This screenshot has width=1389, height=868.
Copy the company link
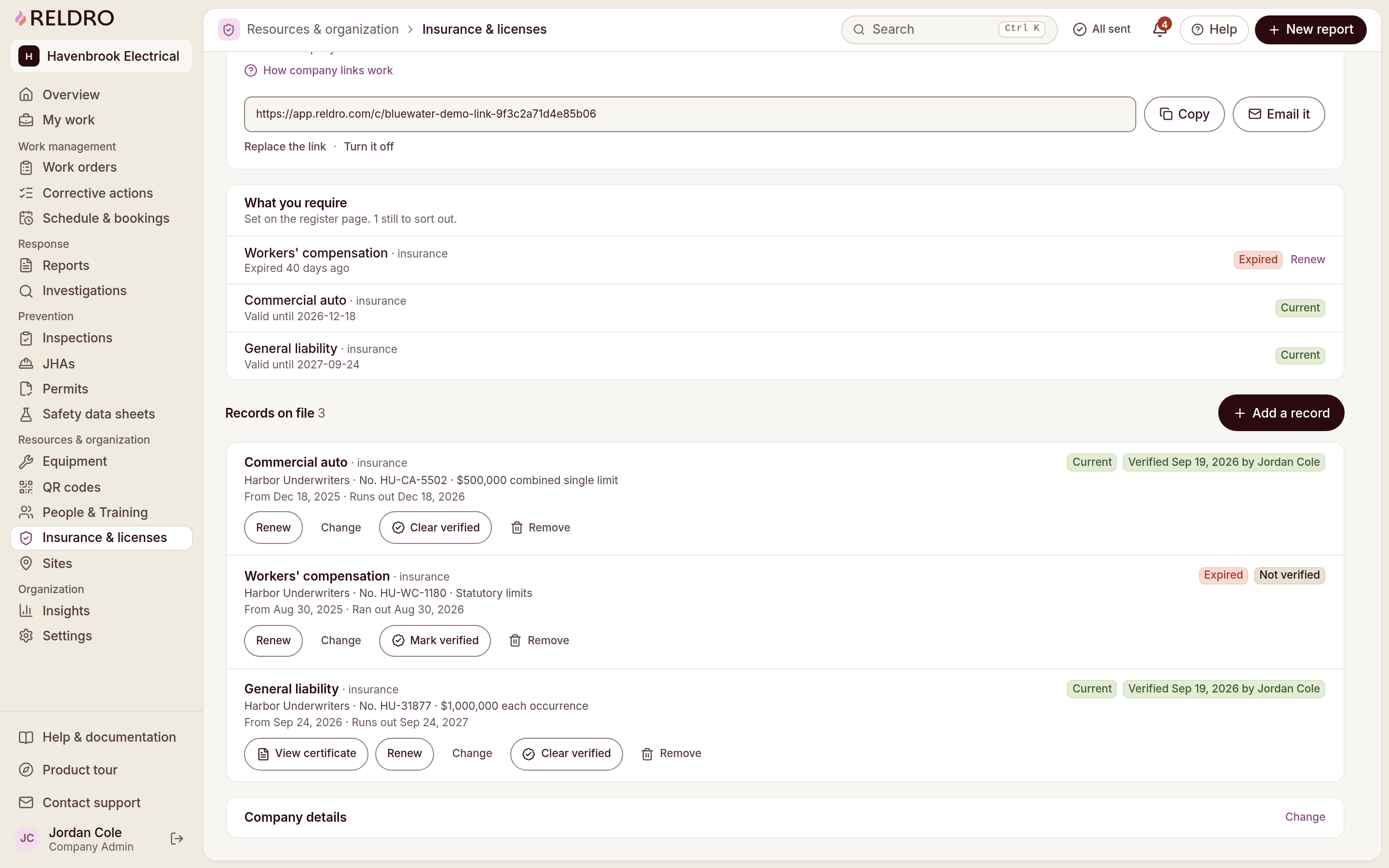point(1184,114)
